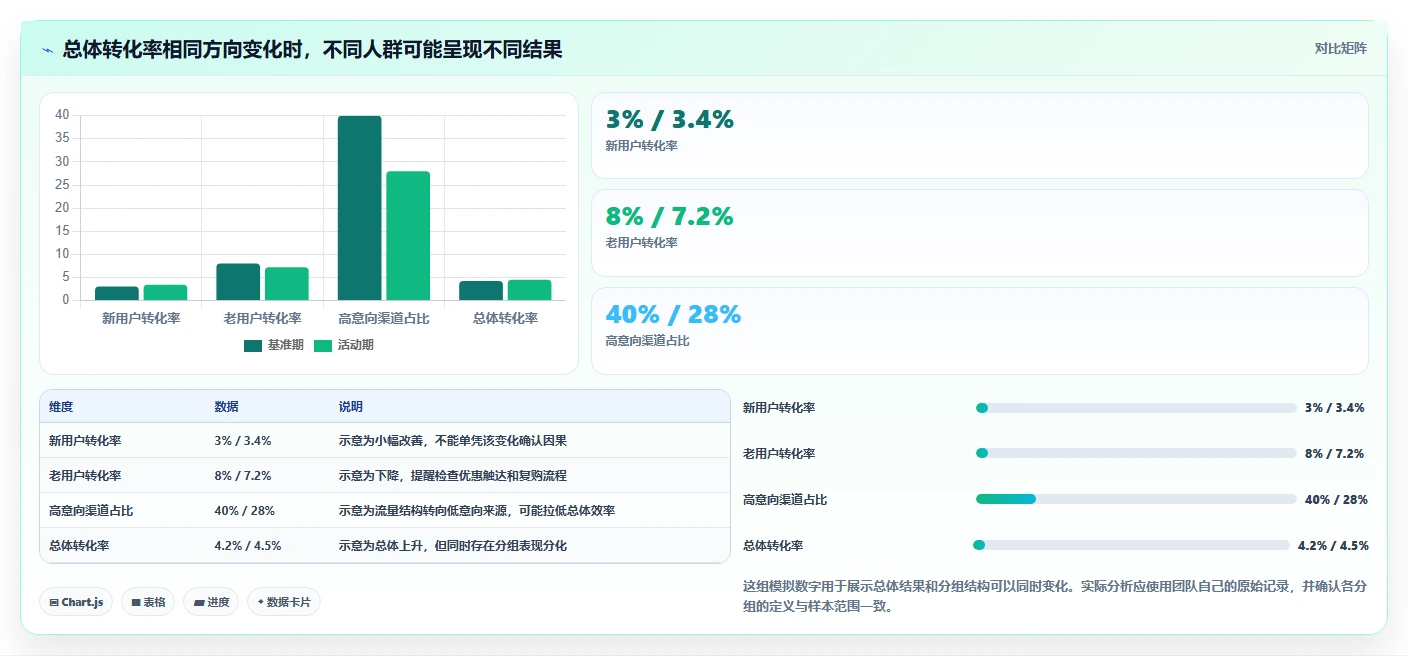Click the icon inside 表格 chip
This screenshot has width=1408, height=656.
tap(136, 603)
